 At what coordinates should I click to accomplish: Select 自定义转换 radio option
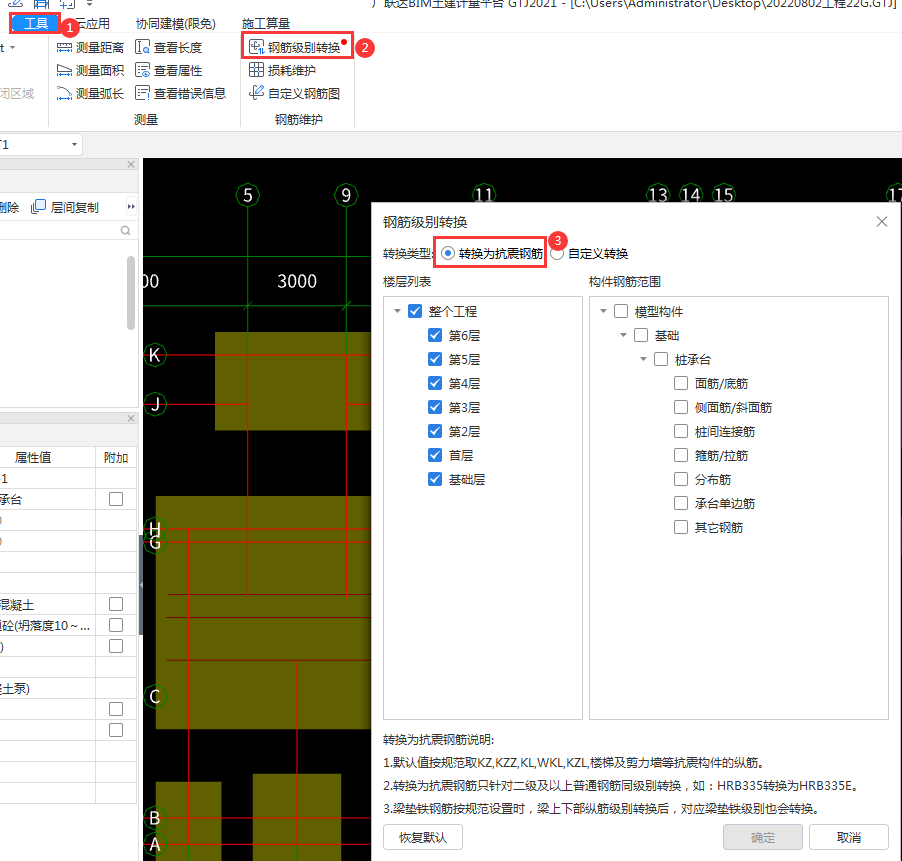tap(557, 253)
